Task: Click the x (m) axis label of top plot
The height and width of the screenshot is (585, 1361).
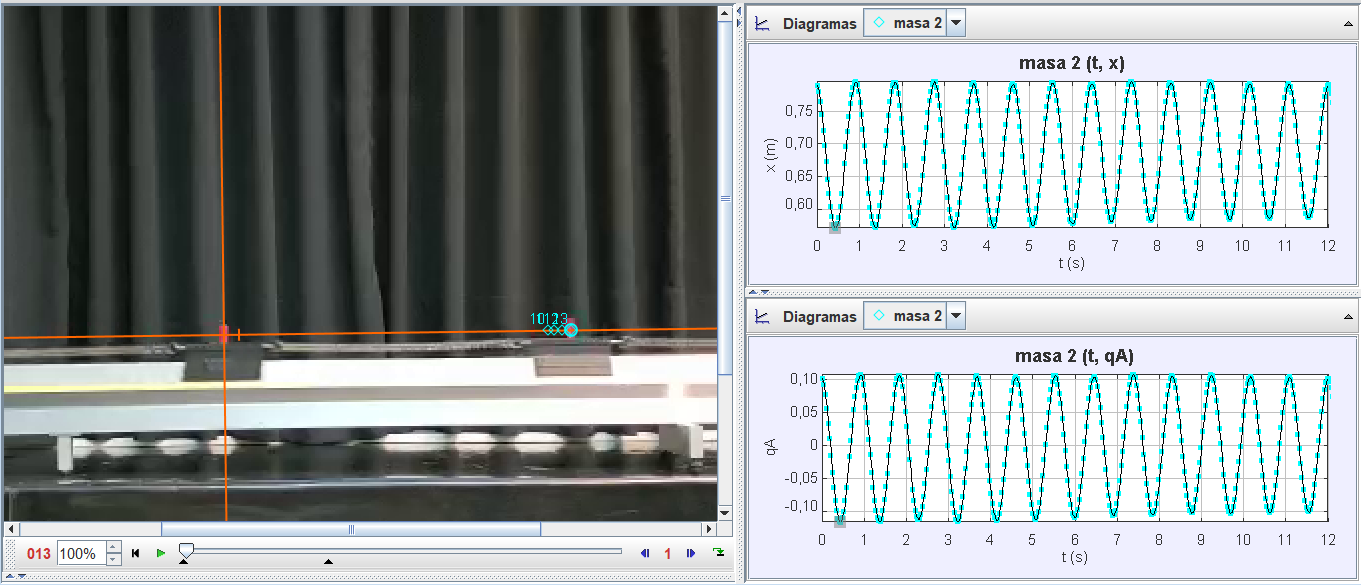Action: [771, 154]
